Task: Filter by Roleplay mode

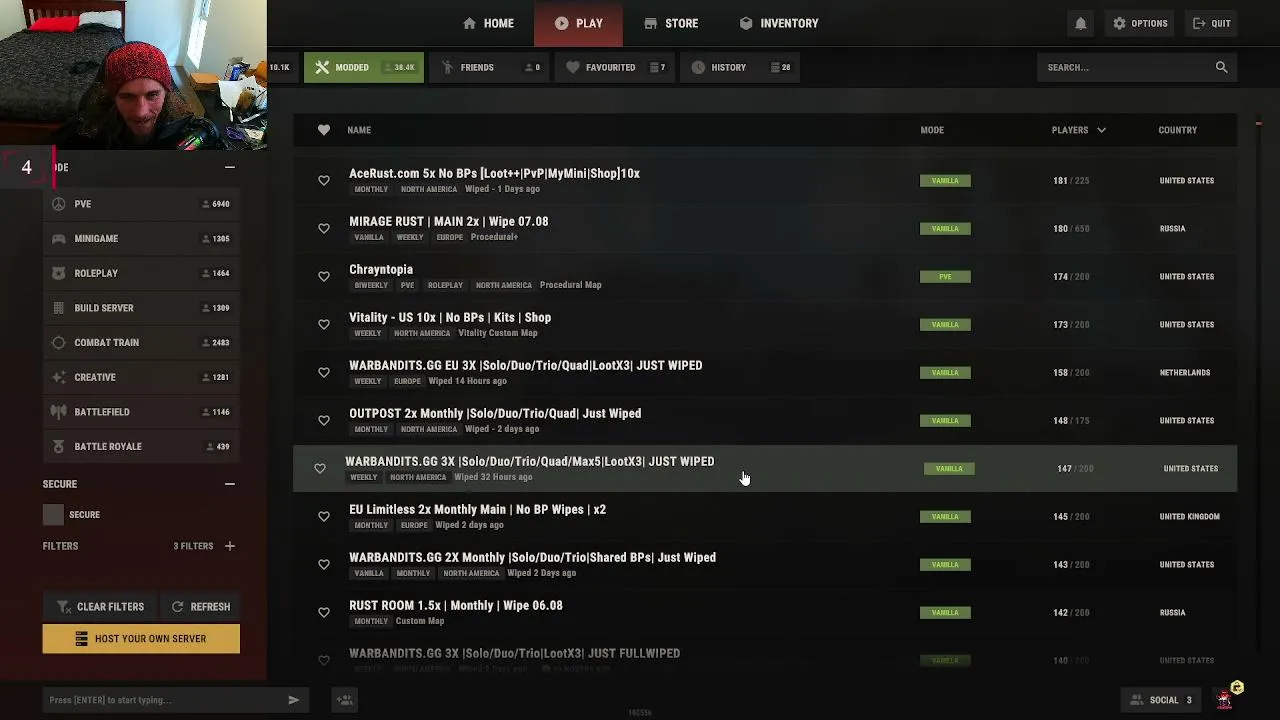Action: point(141,273)
